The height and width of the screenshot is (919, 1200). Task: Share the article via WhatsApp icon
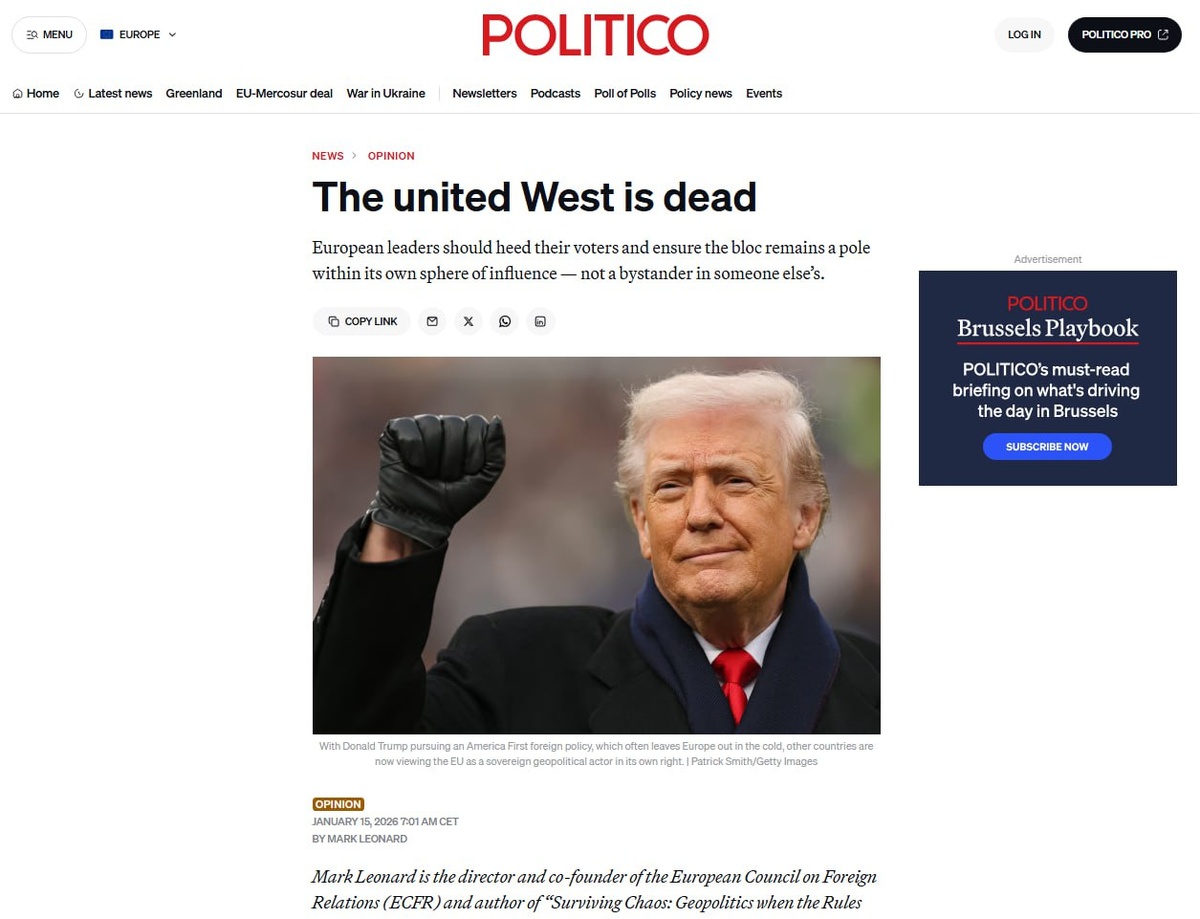point(505,321)
